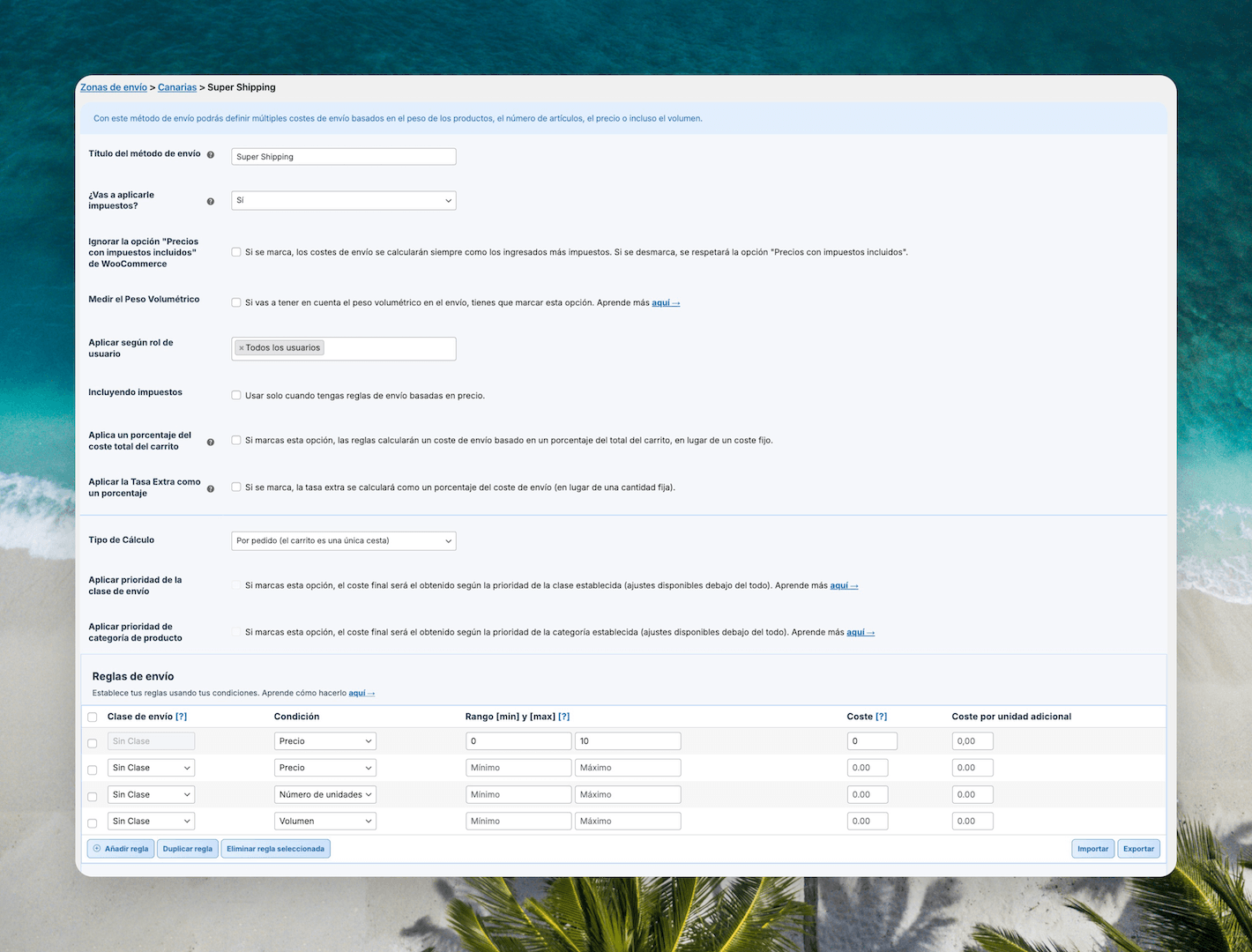Viewport: 1252px width, 952px height.
Task: Focus the Título del método de envío text field
Action: pos(343,157)
